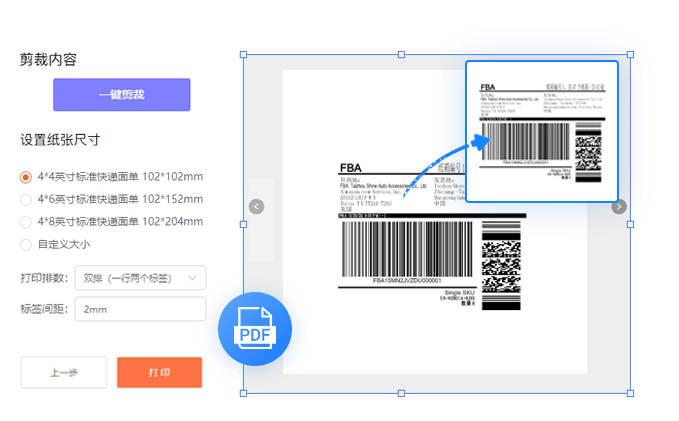Click the 标签间距 2mm input field
The height and width of the screenshot is (421, 679).
(140, 309)
